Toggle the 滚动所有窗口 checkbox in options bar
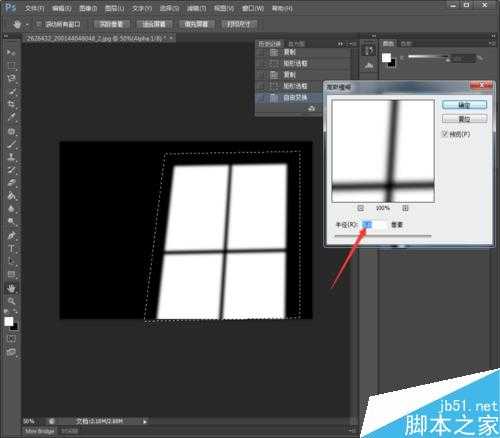Viewport: 500px width, 438px height. coord(39,24)
